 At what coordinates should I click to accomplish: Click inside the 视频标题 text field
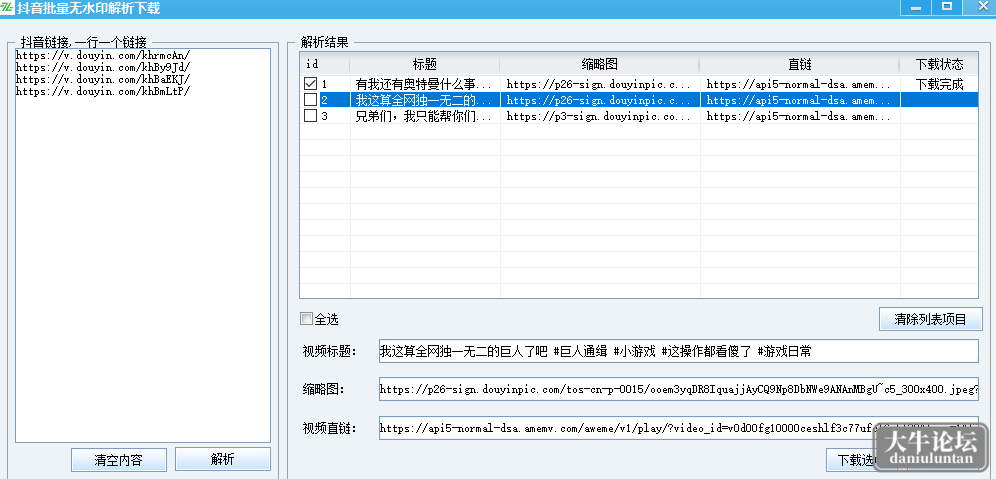click(x=678, y=351)
